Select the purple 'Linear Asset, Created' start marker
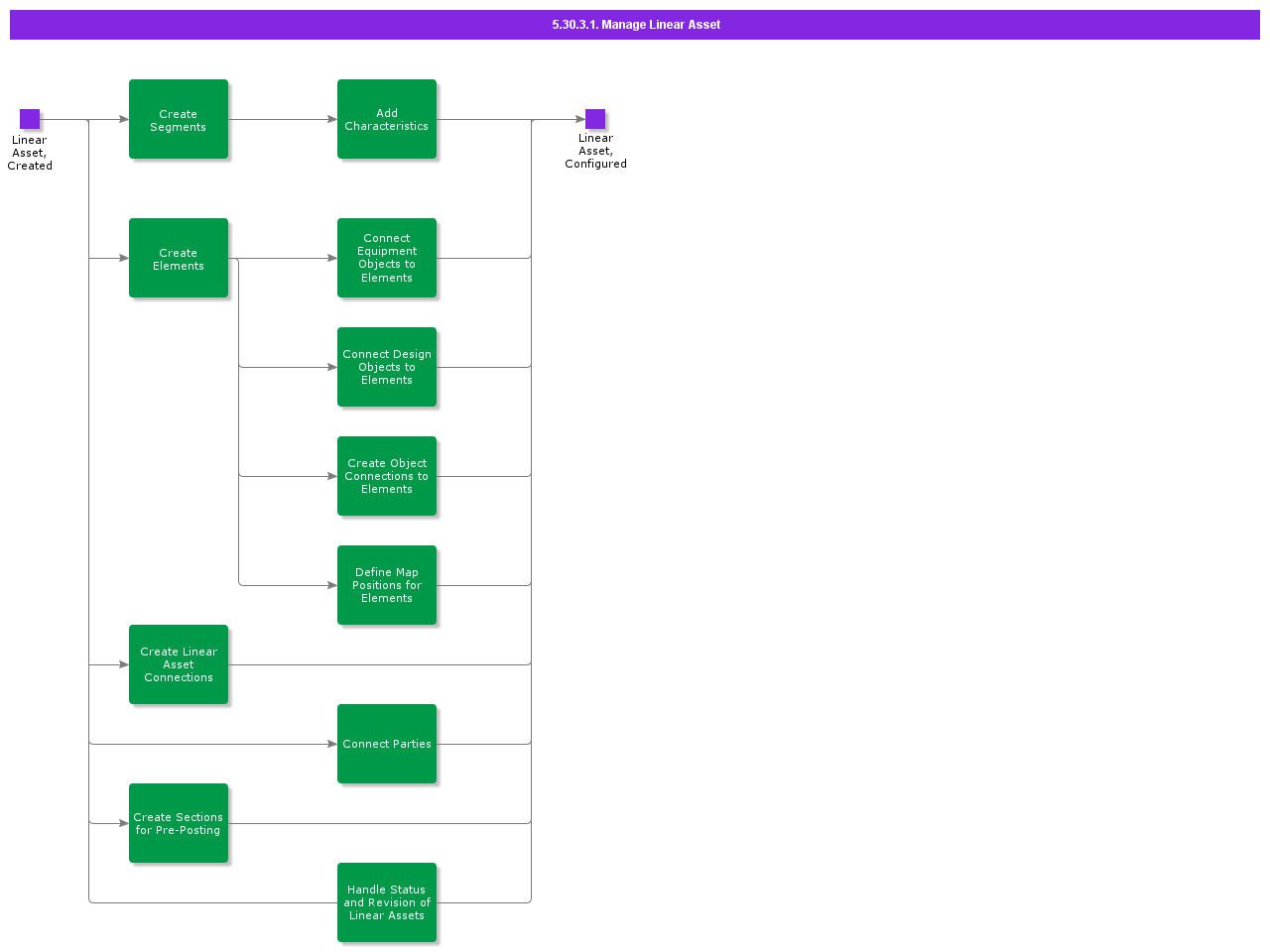The width and height of the screenshot is (1270, 952). [x=30, y=118]
